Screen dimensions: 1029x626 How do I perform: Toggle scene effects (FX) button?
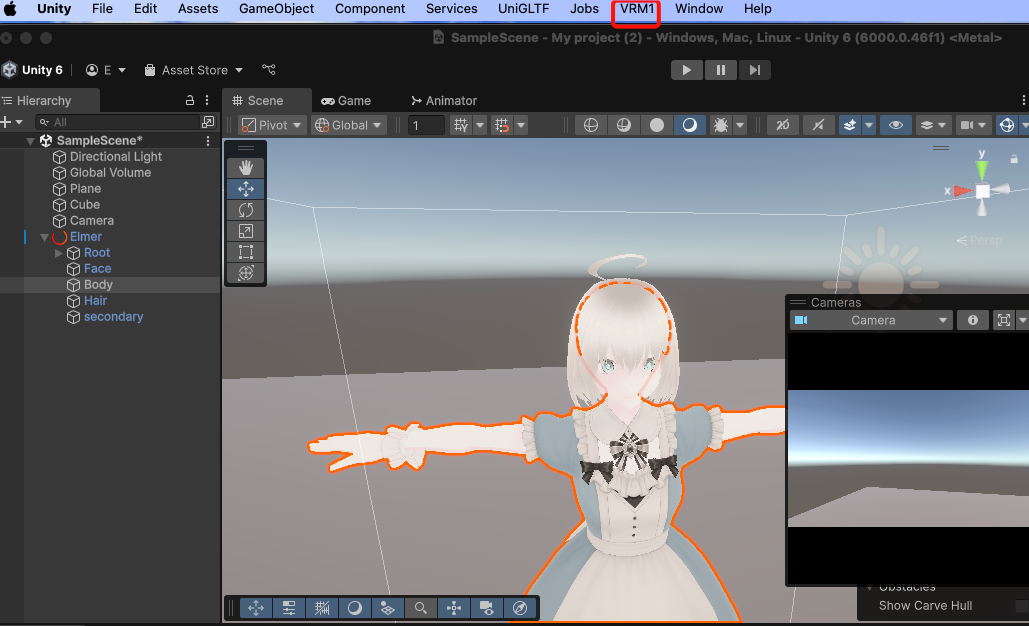point(849,125)
